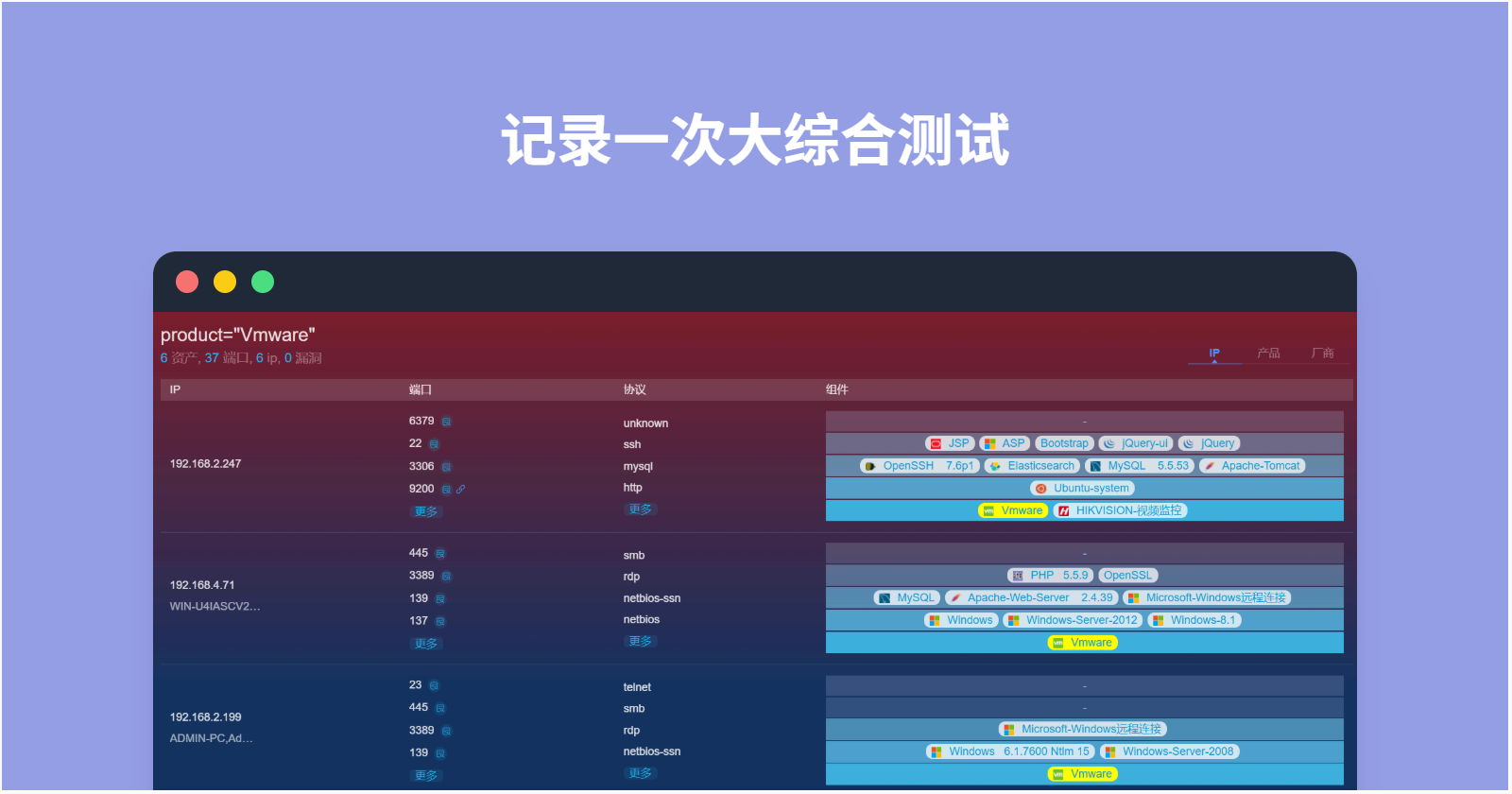Switch to the 产品 tab
The width and height of the screenshot is (1512, 794).
(x=1268, y=354)
